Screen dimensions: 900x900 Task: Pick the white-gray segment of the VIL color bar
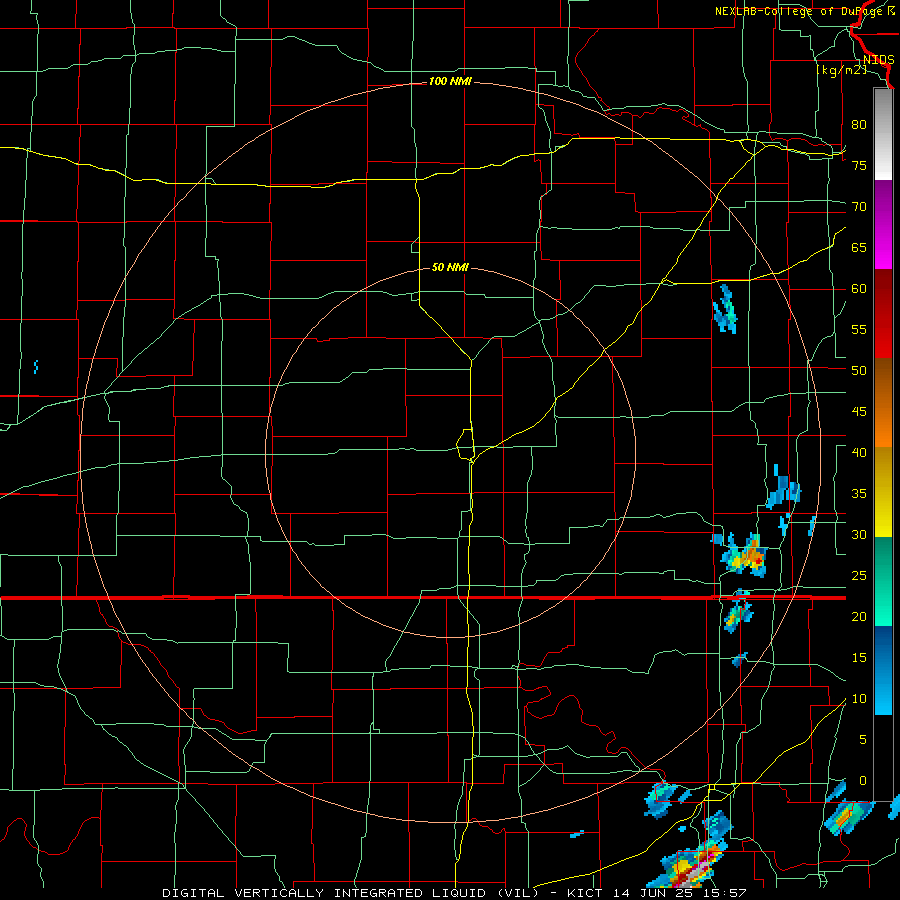point(883,135)
